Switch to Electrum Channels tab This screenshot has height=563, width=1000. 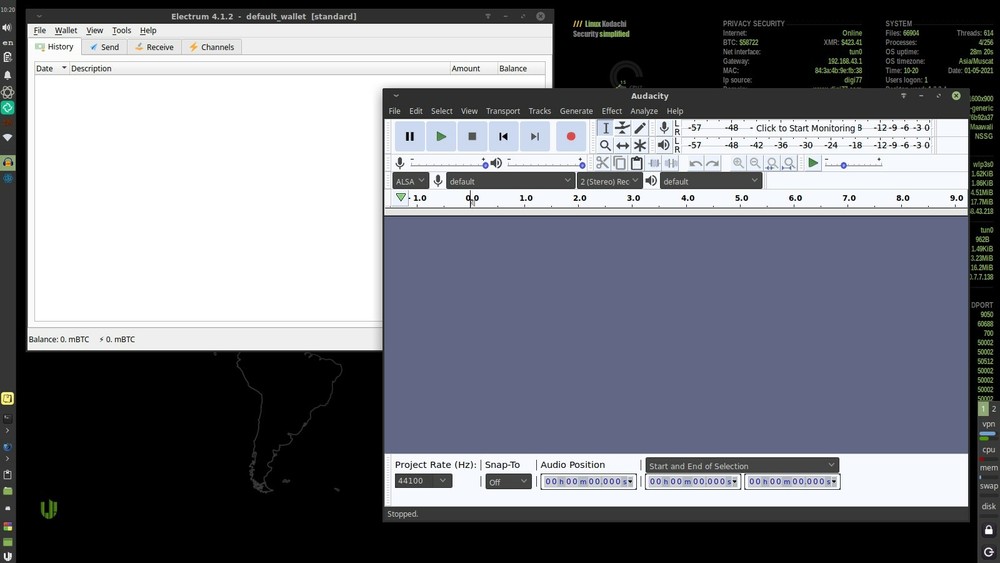click(211, 47)
